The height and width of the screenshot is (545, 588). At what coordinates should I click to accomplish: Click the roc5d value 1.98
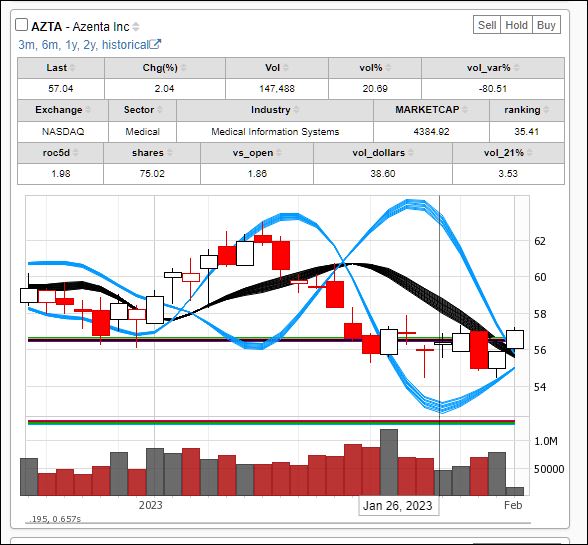click(x=60, y=174)
